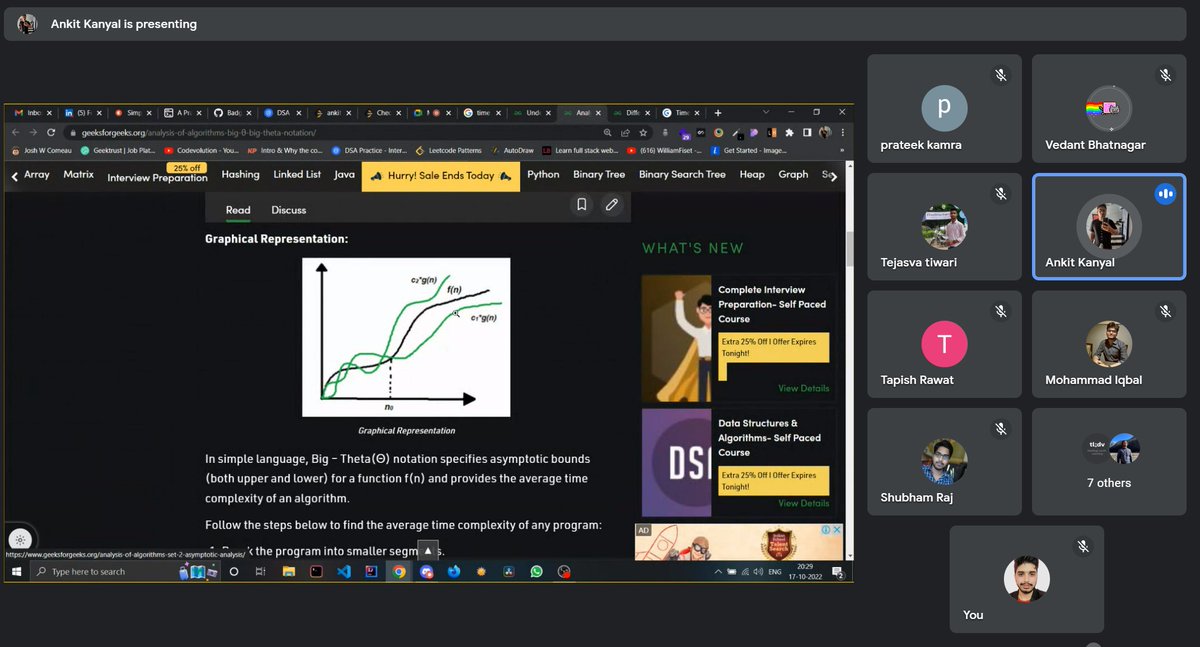Click the GeeksforGeeks dark mode toggle button
1200x647 pixels.
point(21,539)
